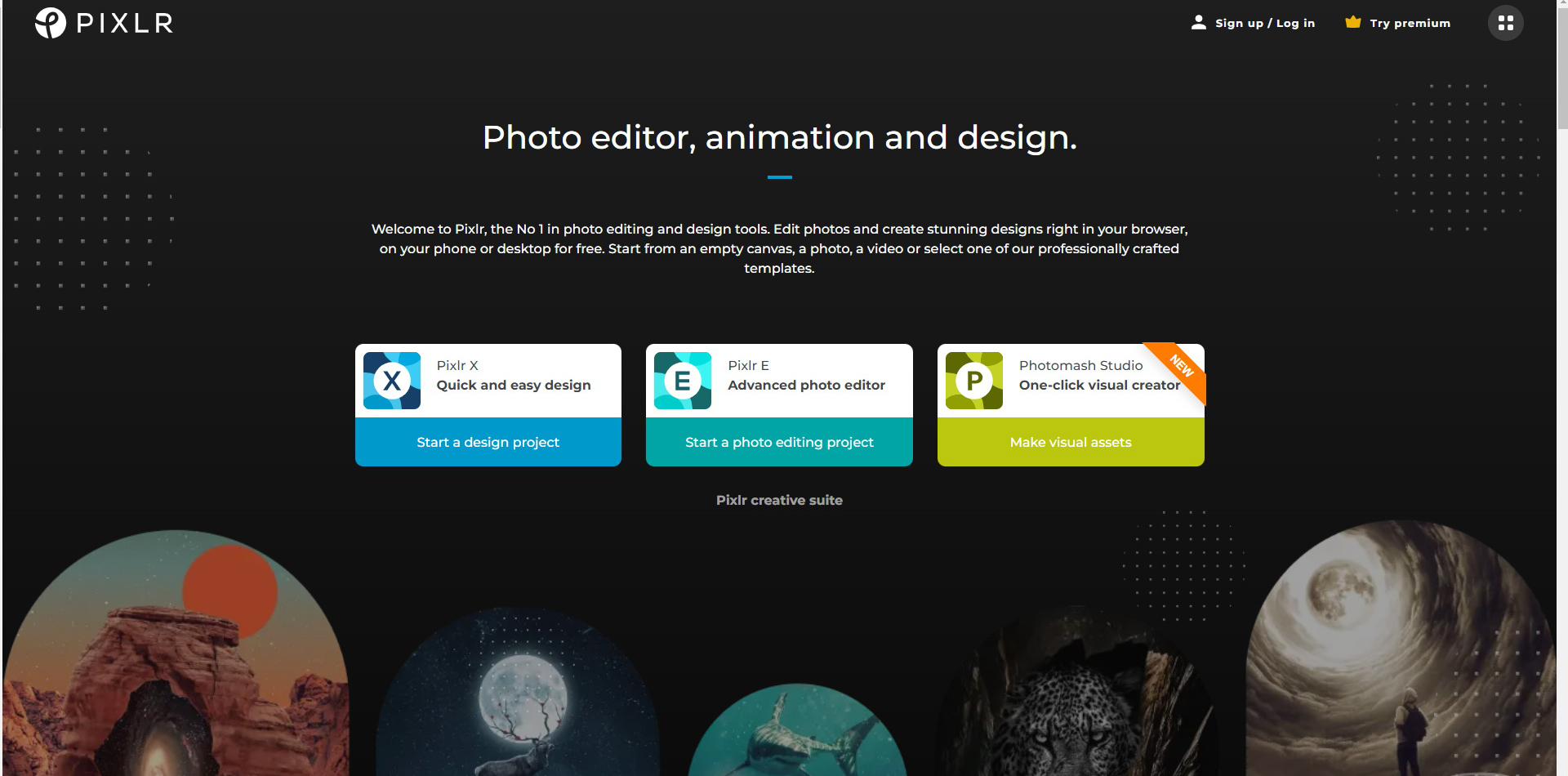Click the welcome paragraph text
The height and width of the screenshot is (776, 1568).
point(779,248)
